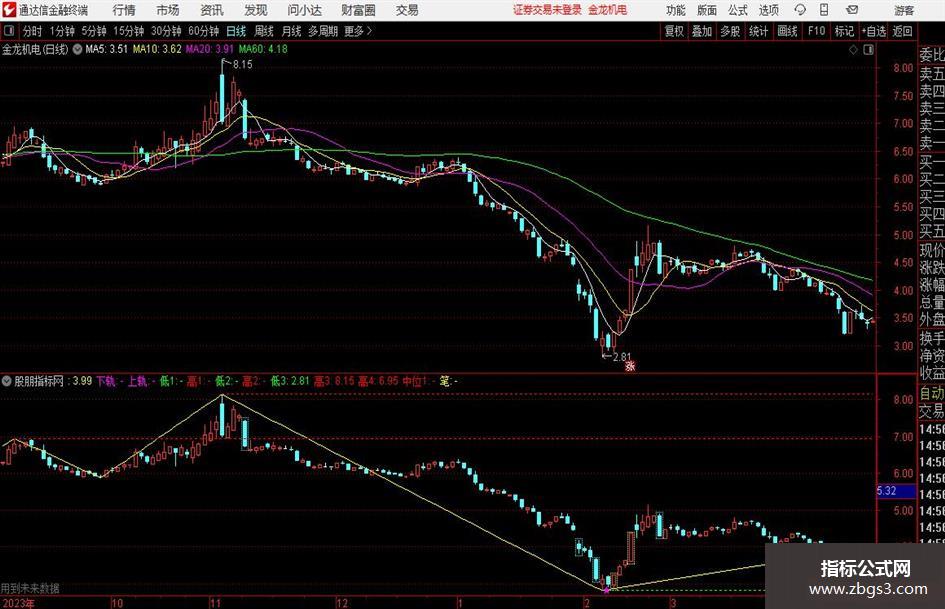Click the 复权 toolbar button
Image resolution: width=945 pixels, height=609 pixels.
674,31
